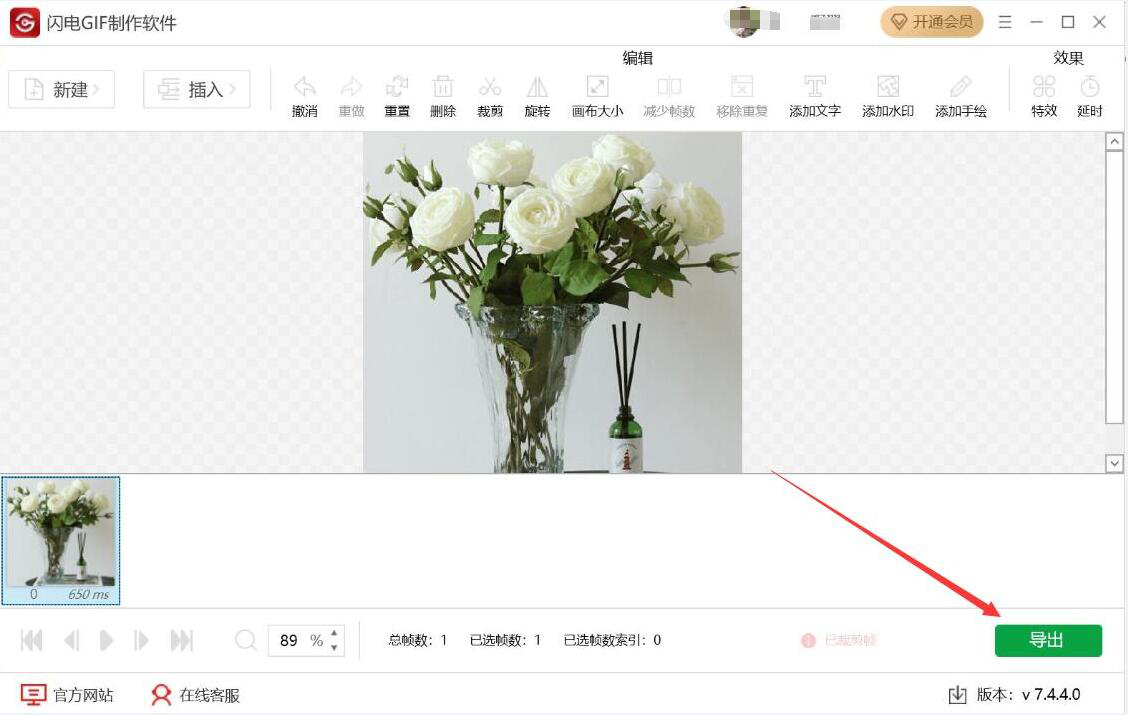Image resolution: width=1128 pixels, height=715 pixels.
Task: Click the version text v 7.4.4.0
Action: point(1051,695)
